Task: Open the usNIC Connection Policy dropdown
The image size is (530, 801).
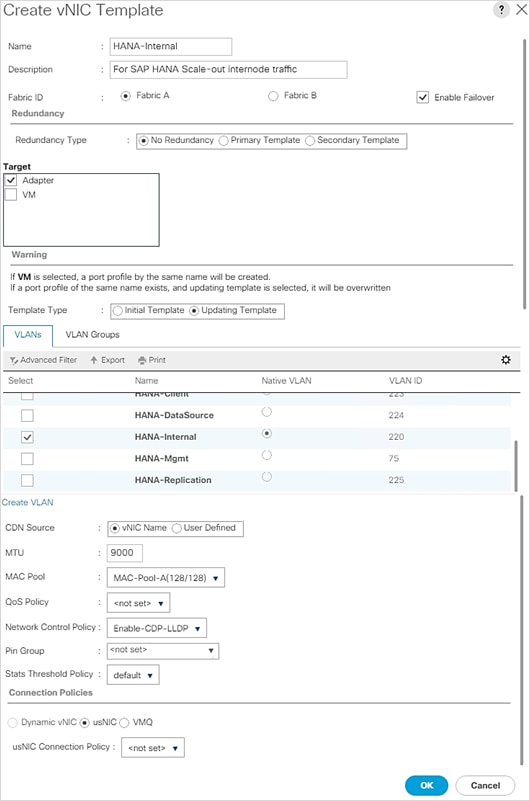Action: pyautogui.click(x=153, y=748)
